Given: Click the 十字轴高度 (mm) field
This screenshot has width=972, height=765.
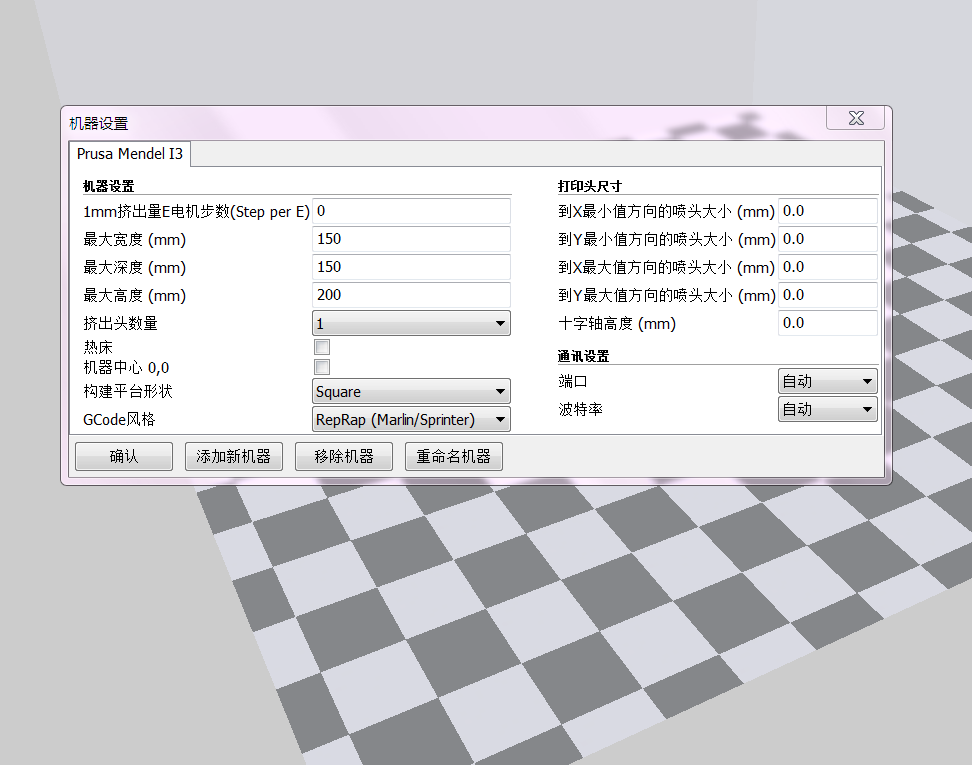Looking at the screenshot, I should coord(827,323).
